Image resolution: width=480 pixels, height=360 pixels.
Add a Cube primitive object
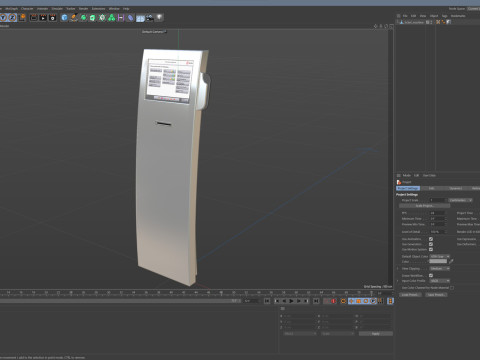point(65,18)
